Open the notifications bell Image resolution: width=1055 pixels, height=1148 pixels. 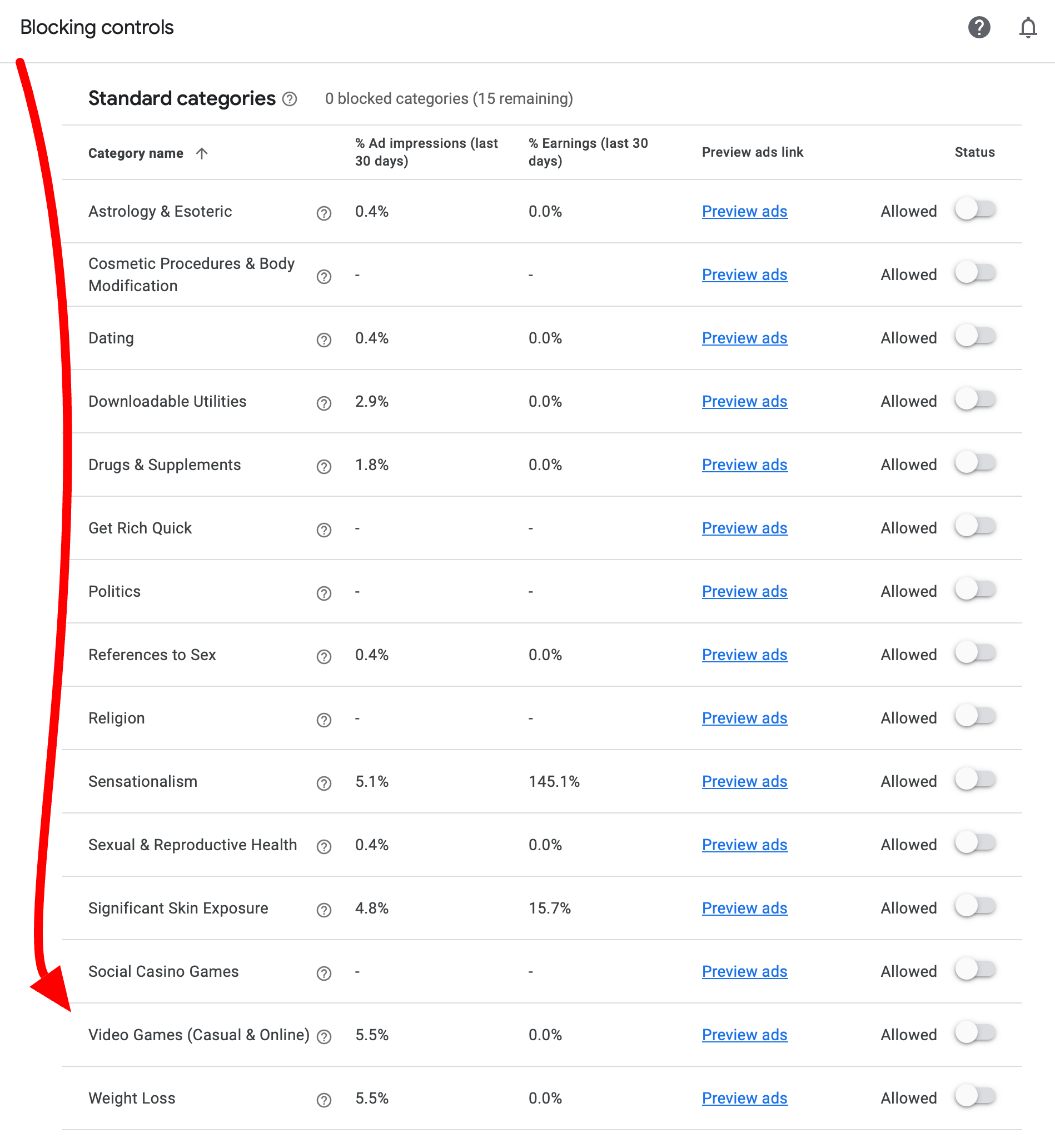click(1028, 27)
